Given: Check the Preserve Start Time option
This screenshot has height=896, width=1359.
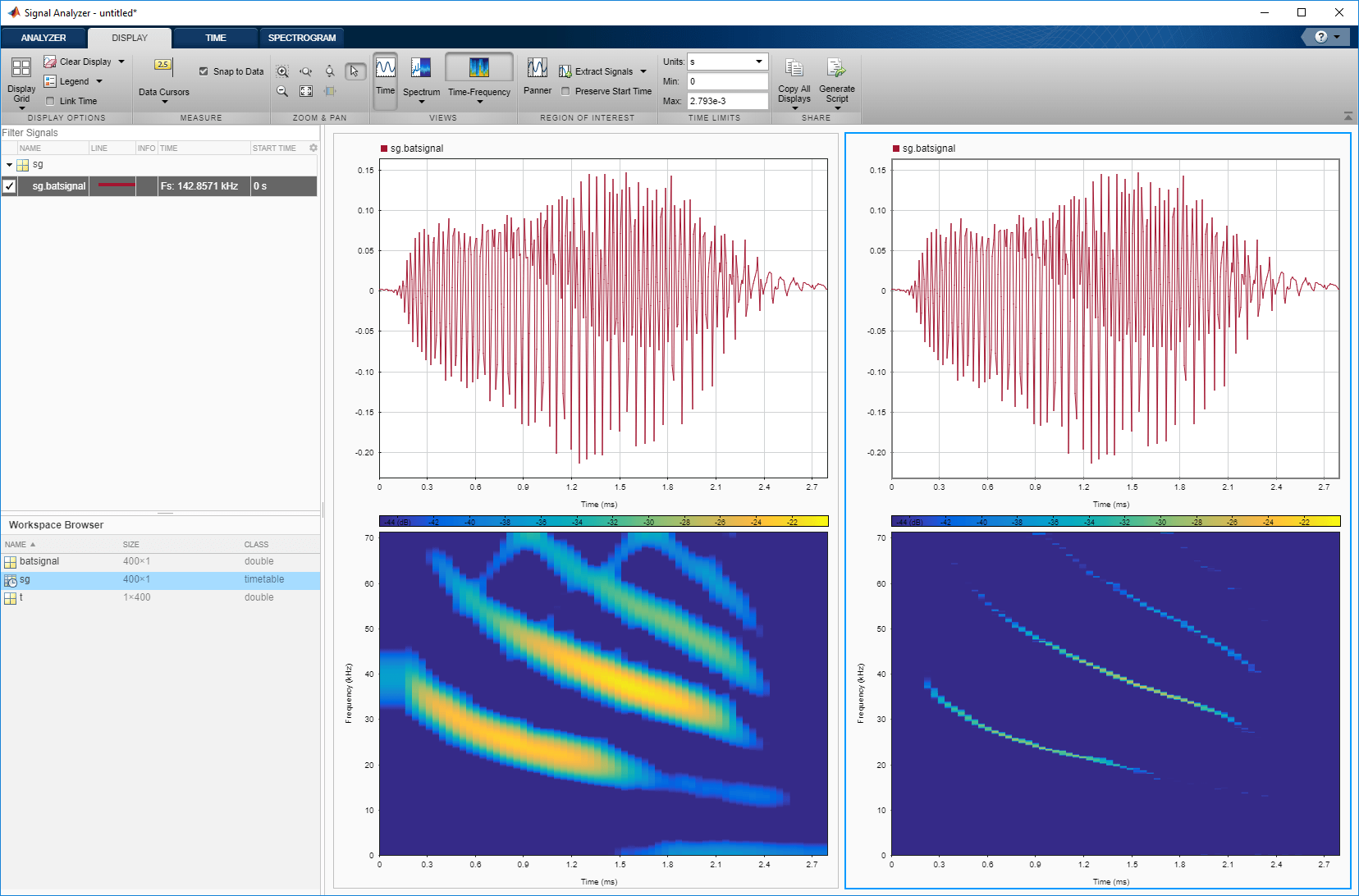Looking at the screenshot, I should pyautogui.click(x=565, y=91).
